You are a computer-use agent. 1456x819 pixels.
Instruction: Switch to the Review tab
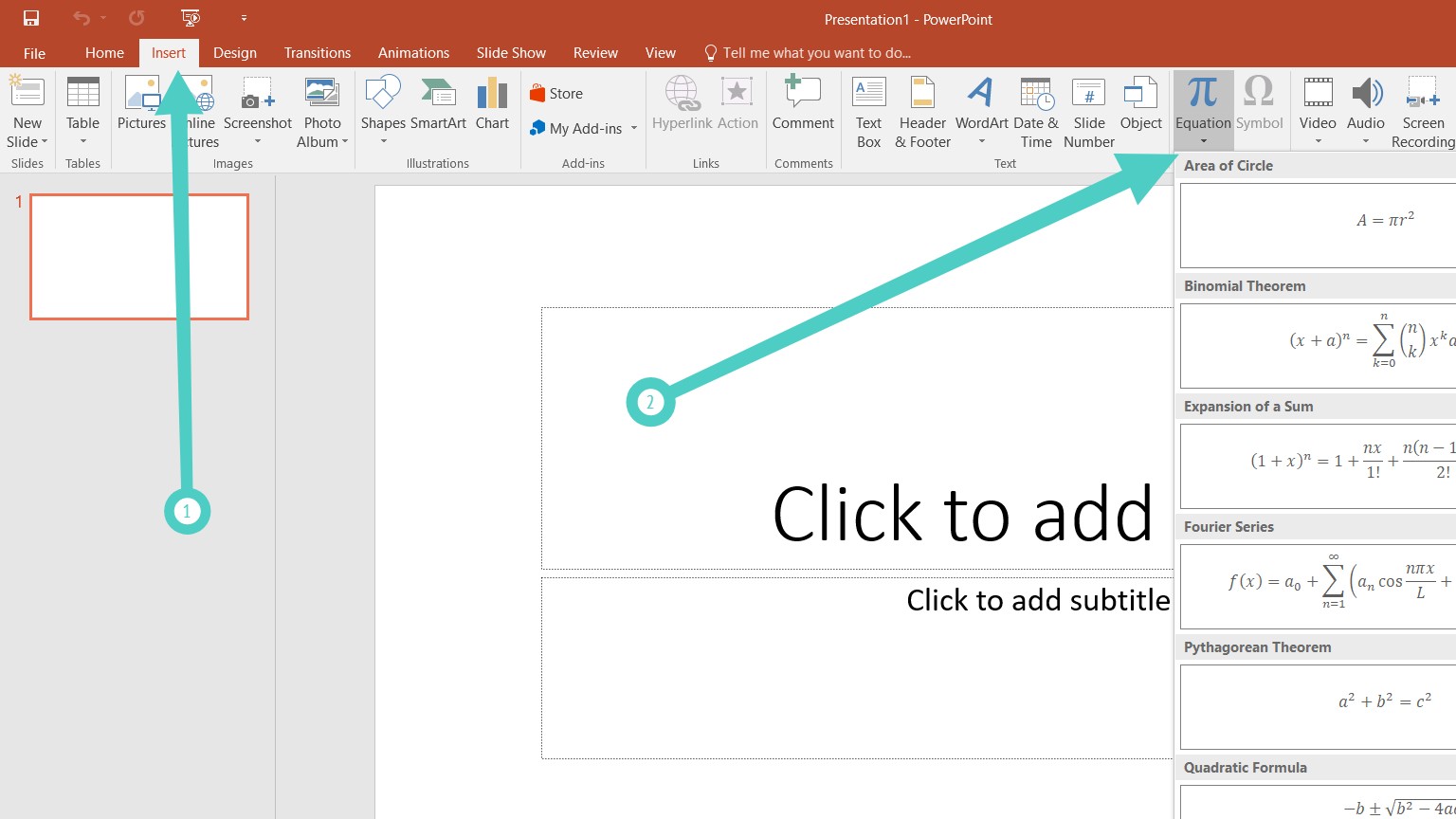click(x=595, y=53)
